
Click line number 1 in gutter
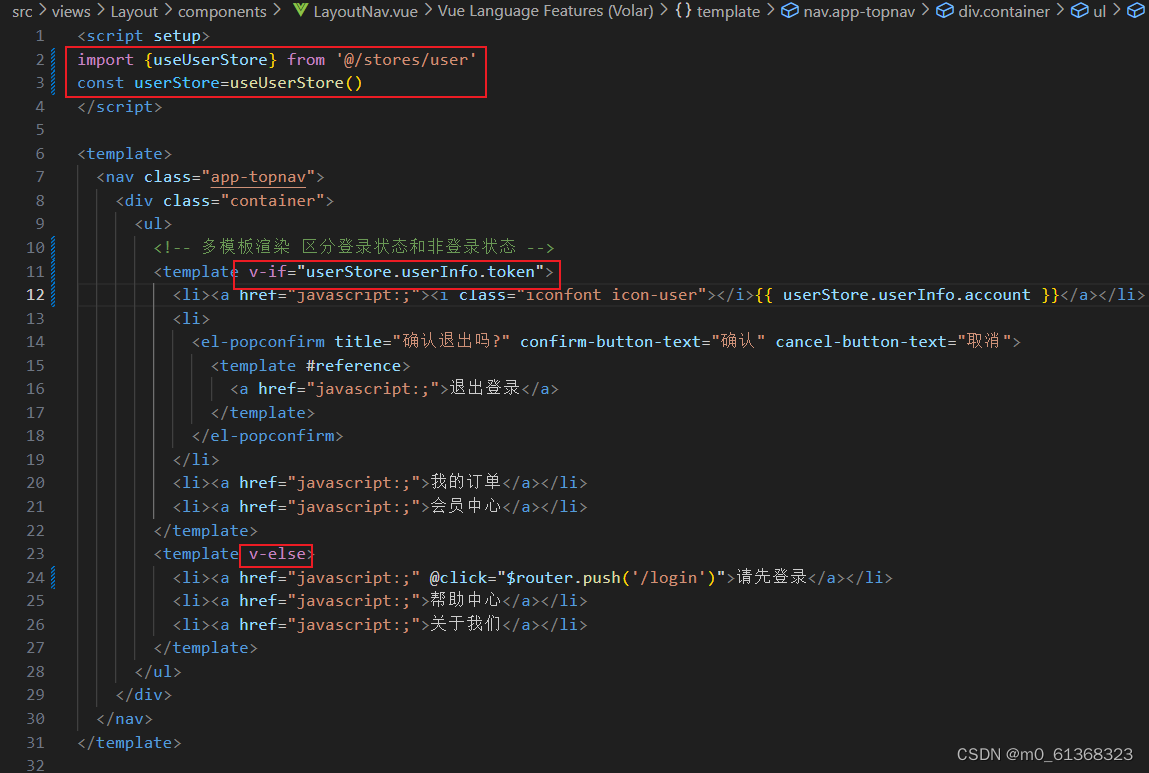point(40,36)
